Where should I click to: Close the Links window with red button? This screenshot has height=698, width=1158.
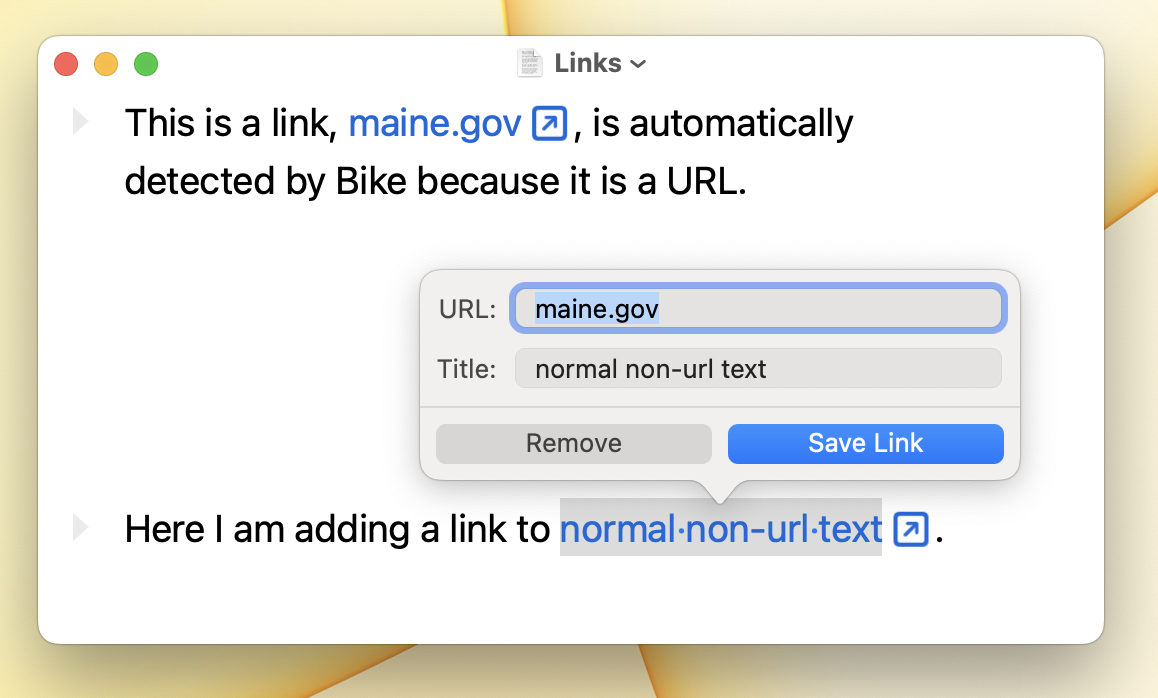[x=66, y=64]
